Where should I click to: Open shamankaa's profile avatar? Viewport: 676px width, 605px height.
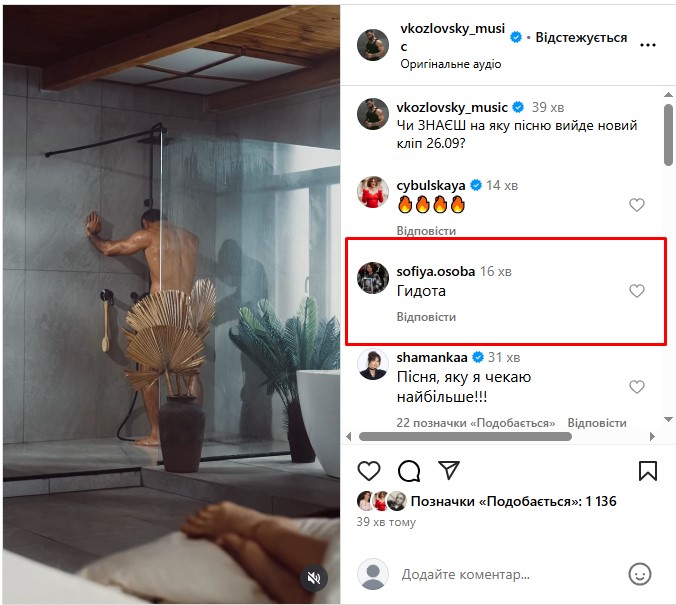point(373,363)
